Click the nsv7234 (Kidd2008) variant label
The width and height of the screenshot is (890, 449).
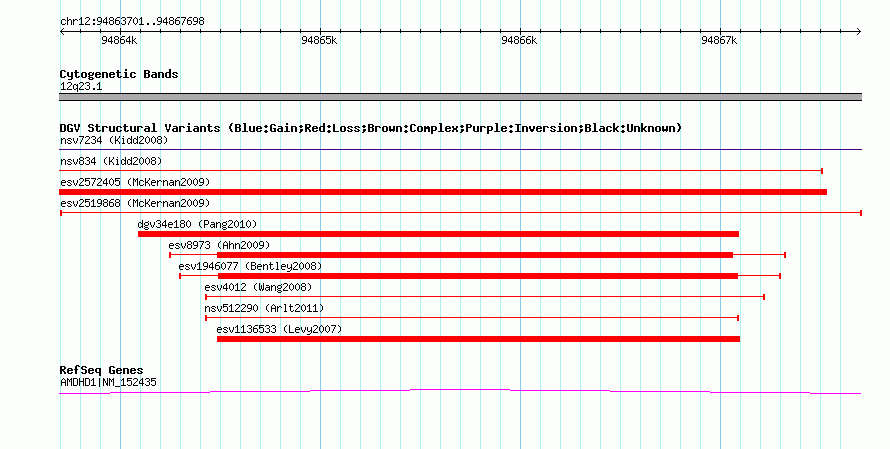tap(114, 140)
